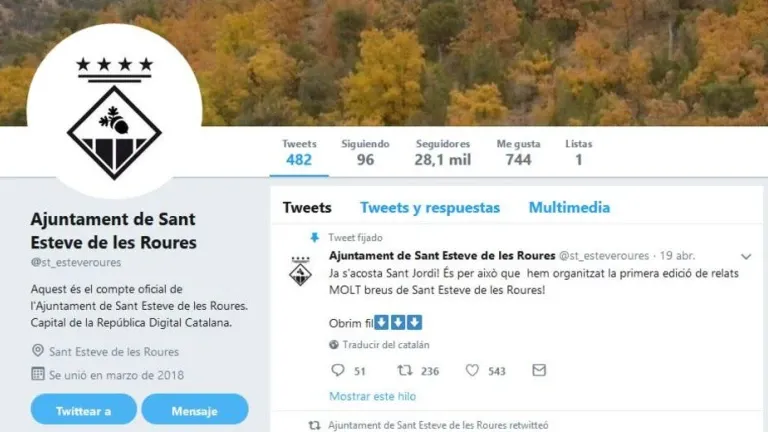Open the Tweets y respuestas tab
Screen dimensions: 768x432
[430, 208]
